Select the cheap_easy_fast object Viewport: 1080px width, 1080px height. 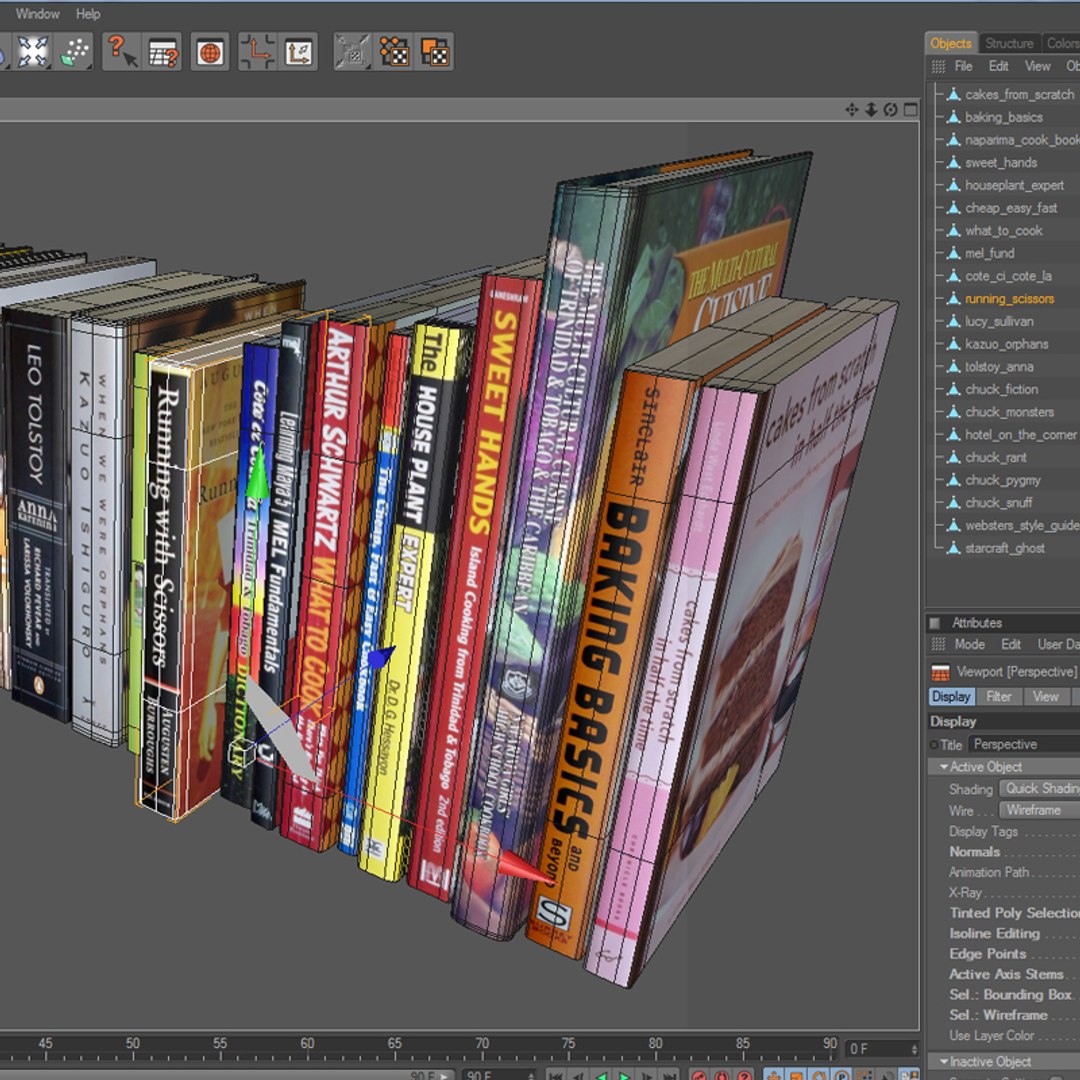point(1010,208)
